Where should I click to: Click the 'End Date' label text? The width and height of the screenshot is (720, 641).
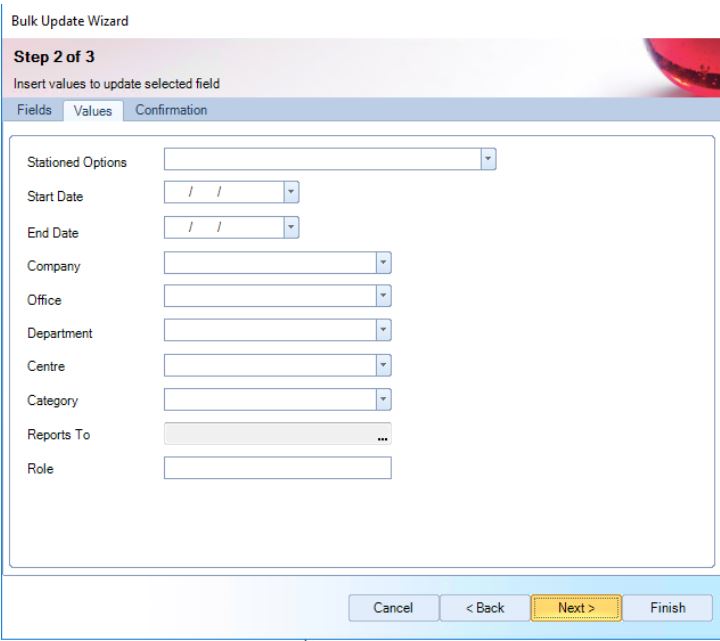point(53,233)
